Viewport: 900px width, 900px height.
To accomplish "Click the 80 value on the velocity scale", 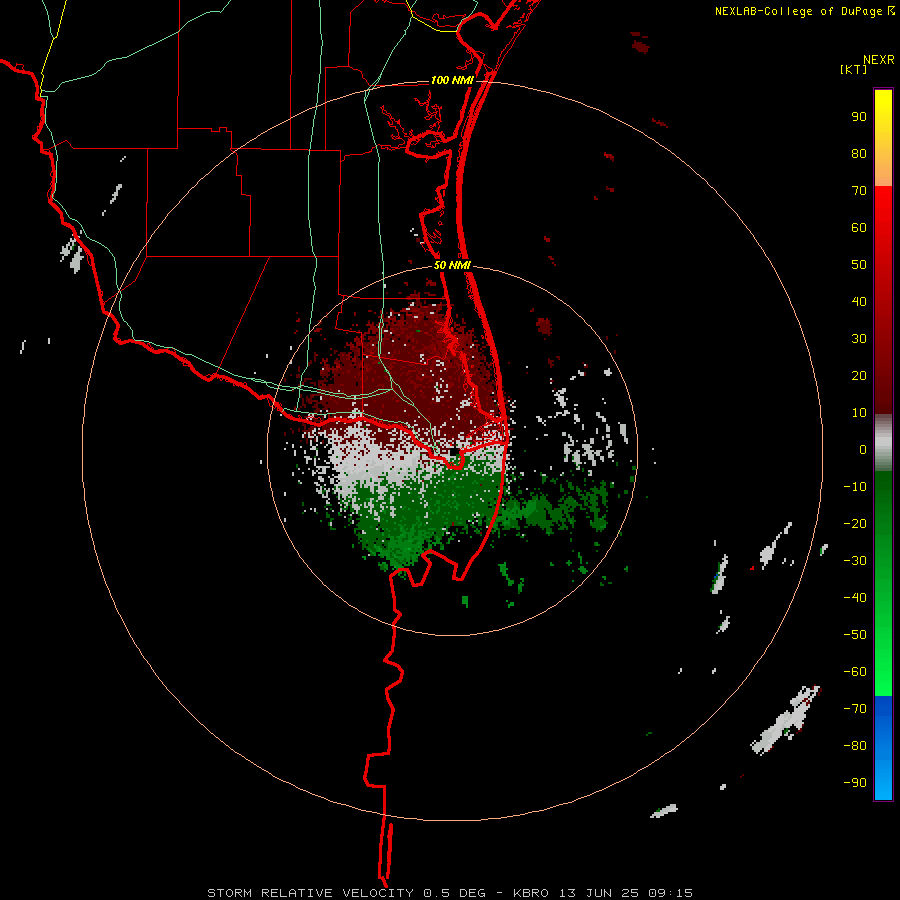I will click(x=859, y=154).
